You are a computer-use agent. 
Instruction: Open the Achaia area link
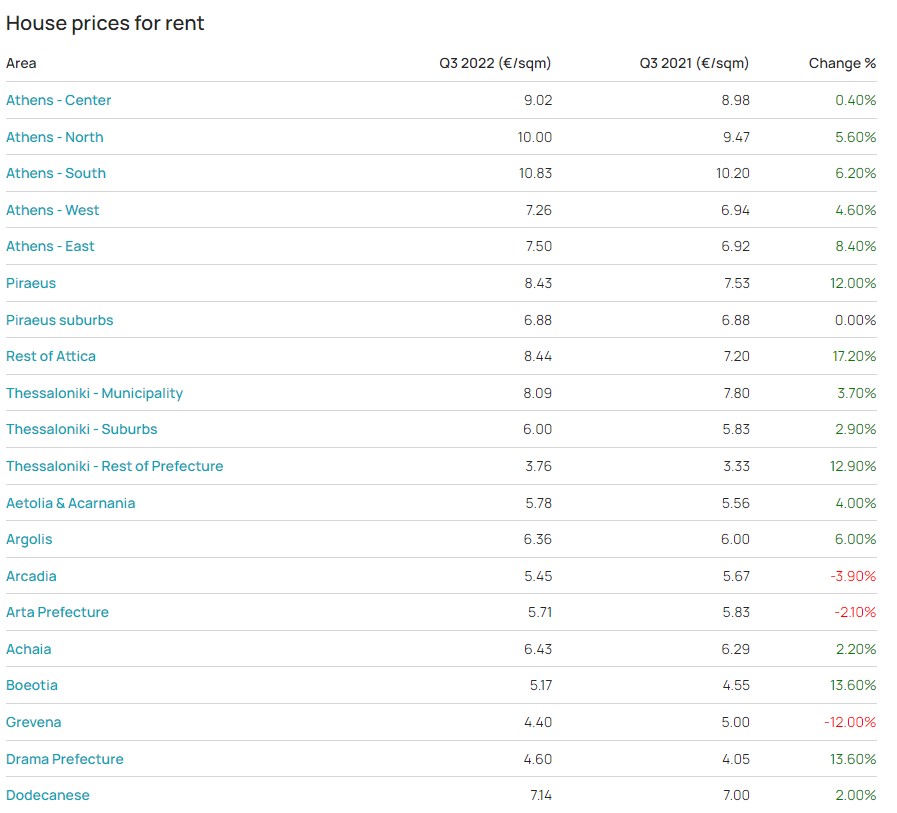point(29,649)
